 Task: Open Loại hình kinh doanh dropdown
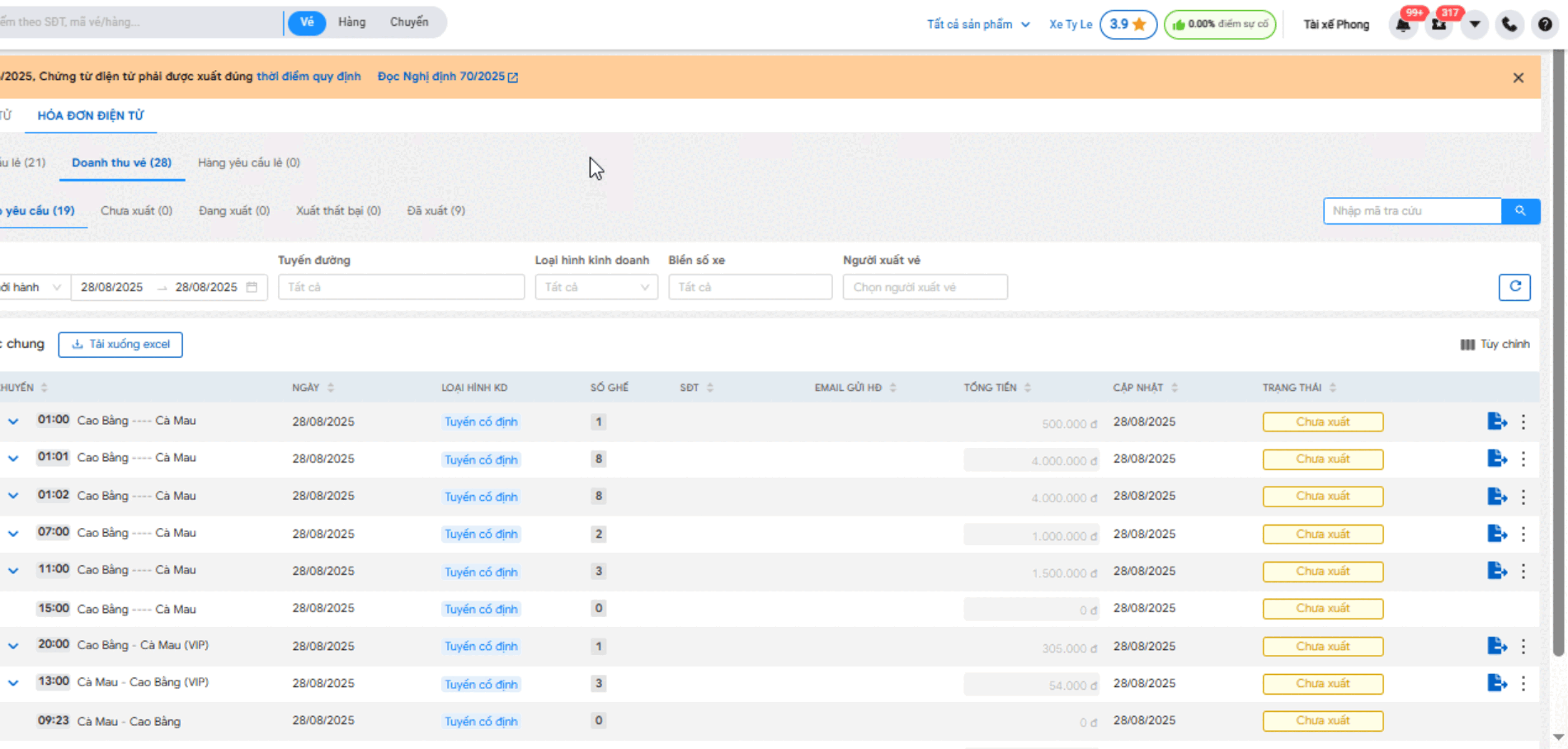point(596,287)
